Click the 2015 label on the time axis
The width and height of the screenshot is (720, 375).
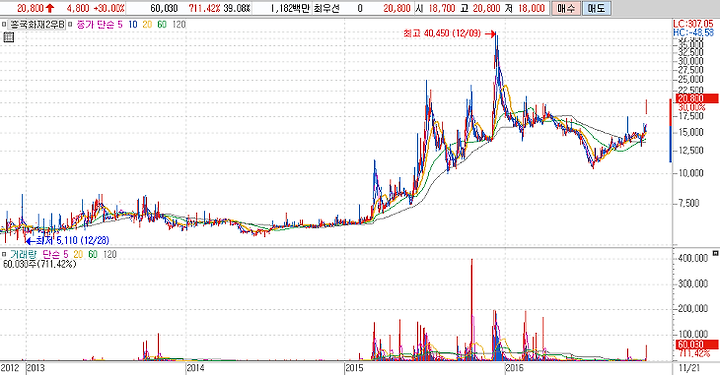click(x=354, y=368)
